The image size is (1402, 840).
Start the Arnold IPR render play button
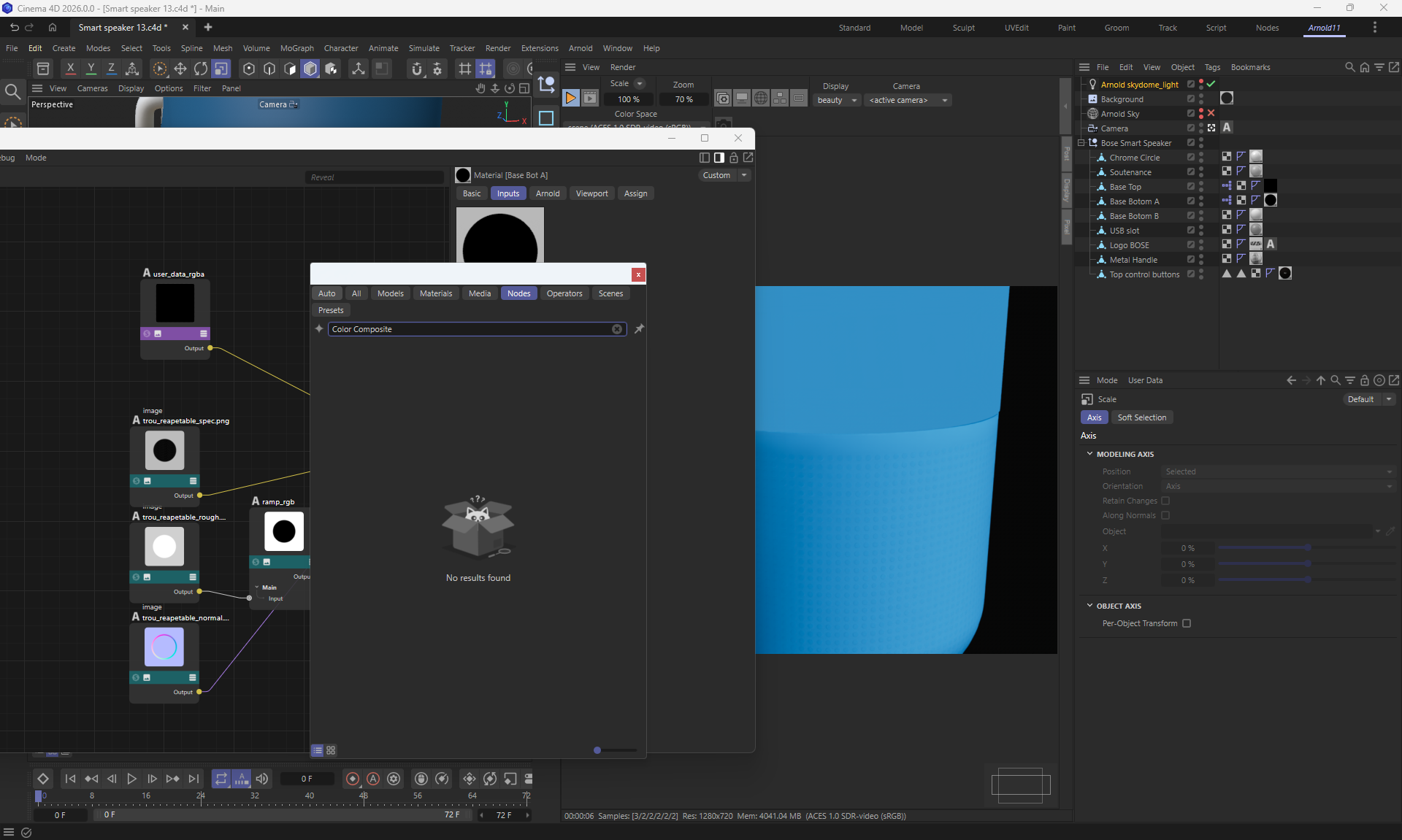coord(571,99)
